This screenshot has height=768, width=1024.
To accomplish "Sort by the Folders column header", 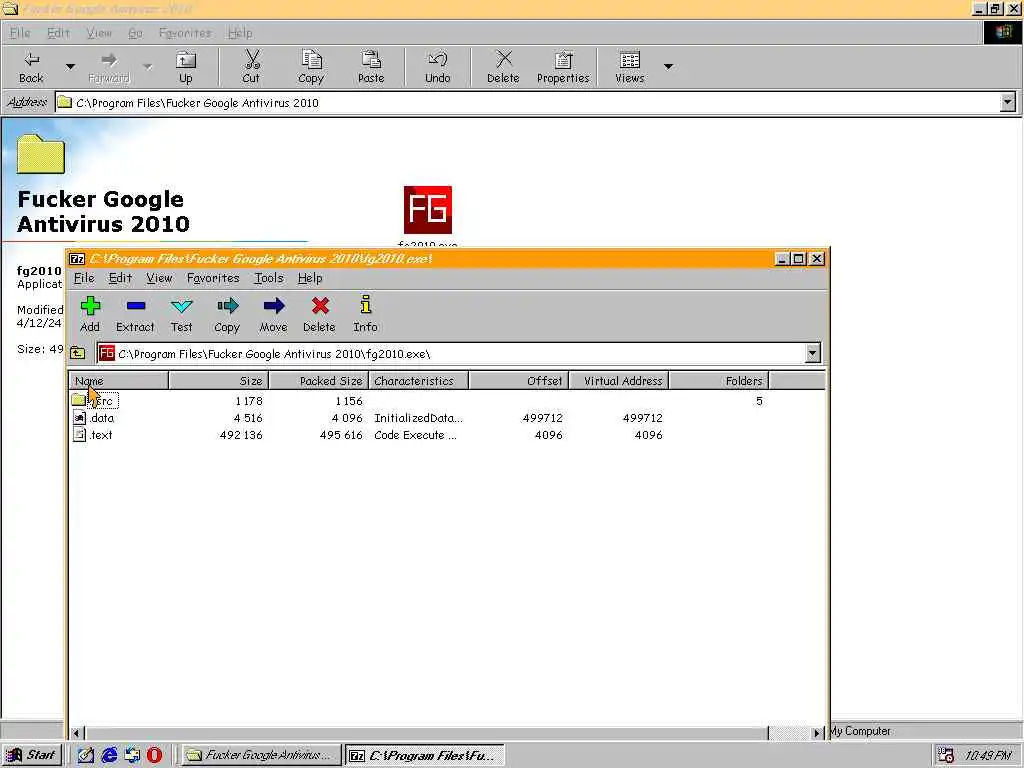I will pyautogui.click(x=719, y=381).
